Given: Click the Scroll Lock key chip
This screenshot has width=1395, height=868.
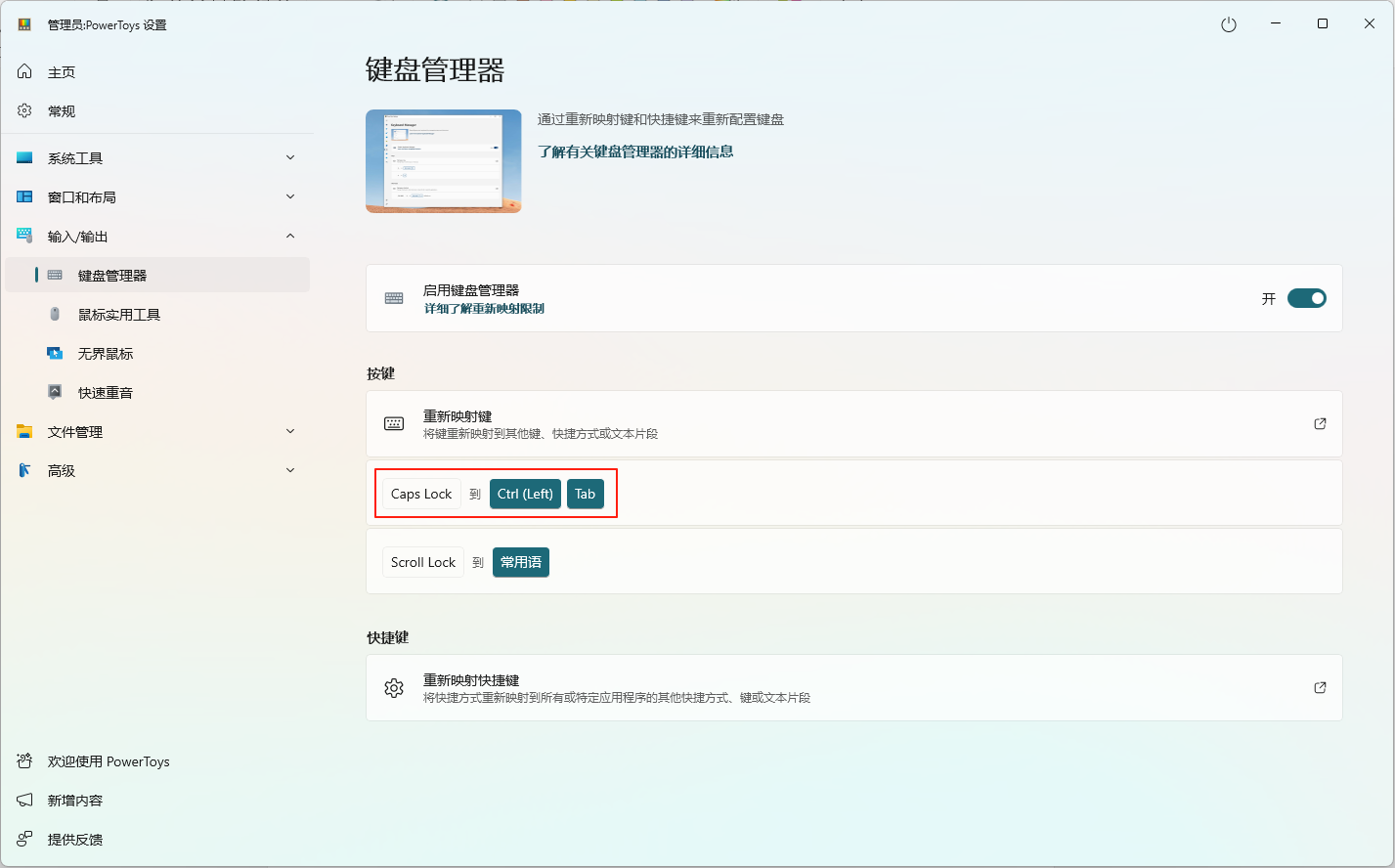Looking at the screenshot, I should [x=423, y=562].
